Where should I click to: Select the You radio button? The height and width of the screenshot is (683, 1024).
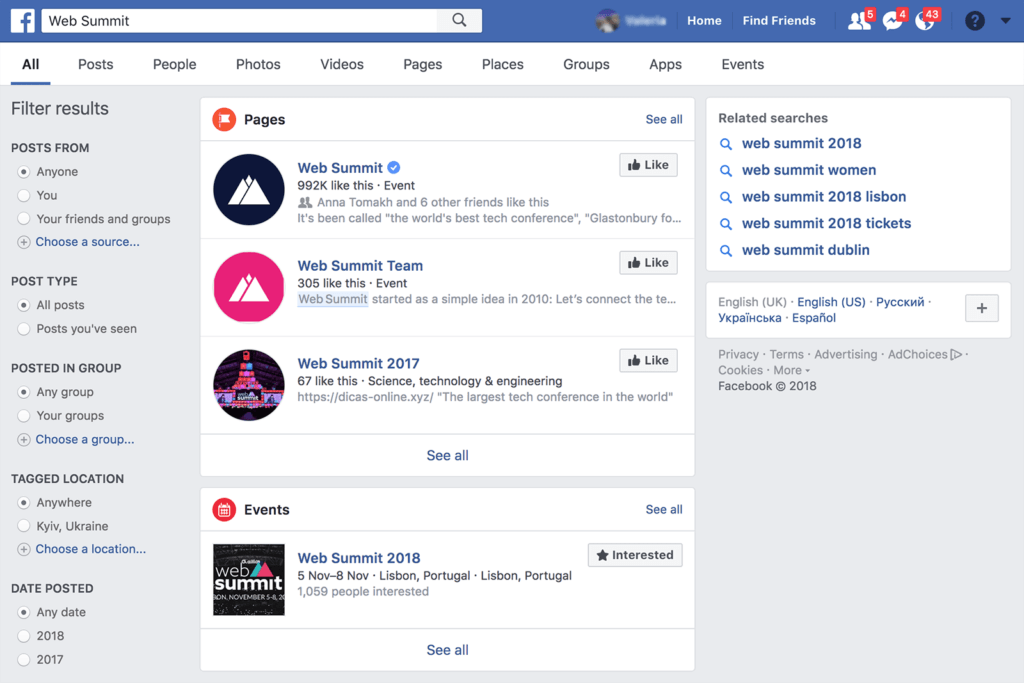[x=24, y=195]
